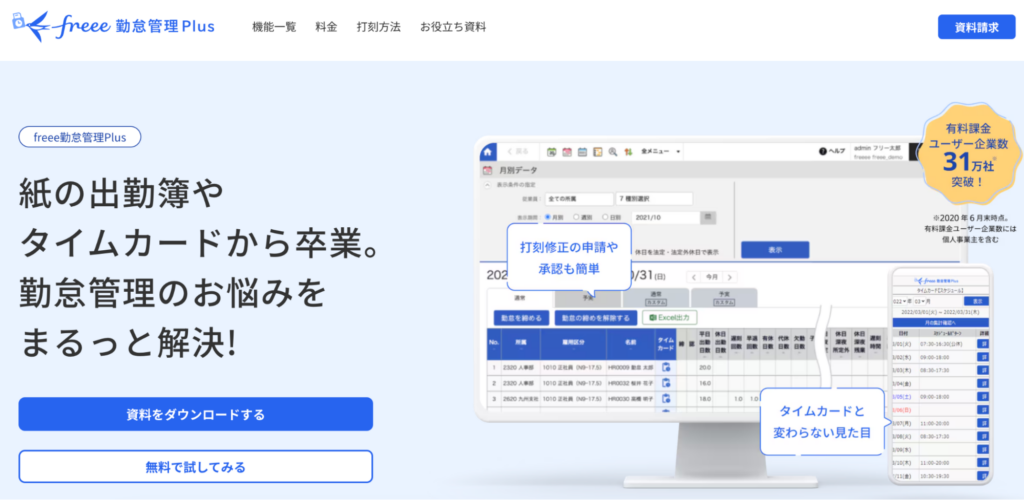Open the timecard icon for row 1

tap(665, 367)
